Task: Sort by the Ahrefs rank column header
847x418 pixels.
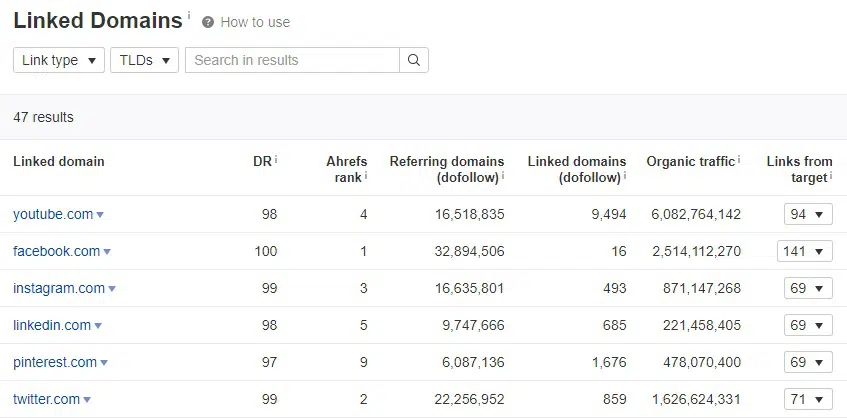Action: (346, 169)
